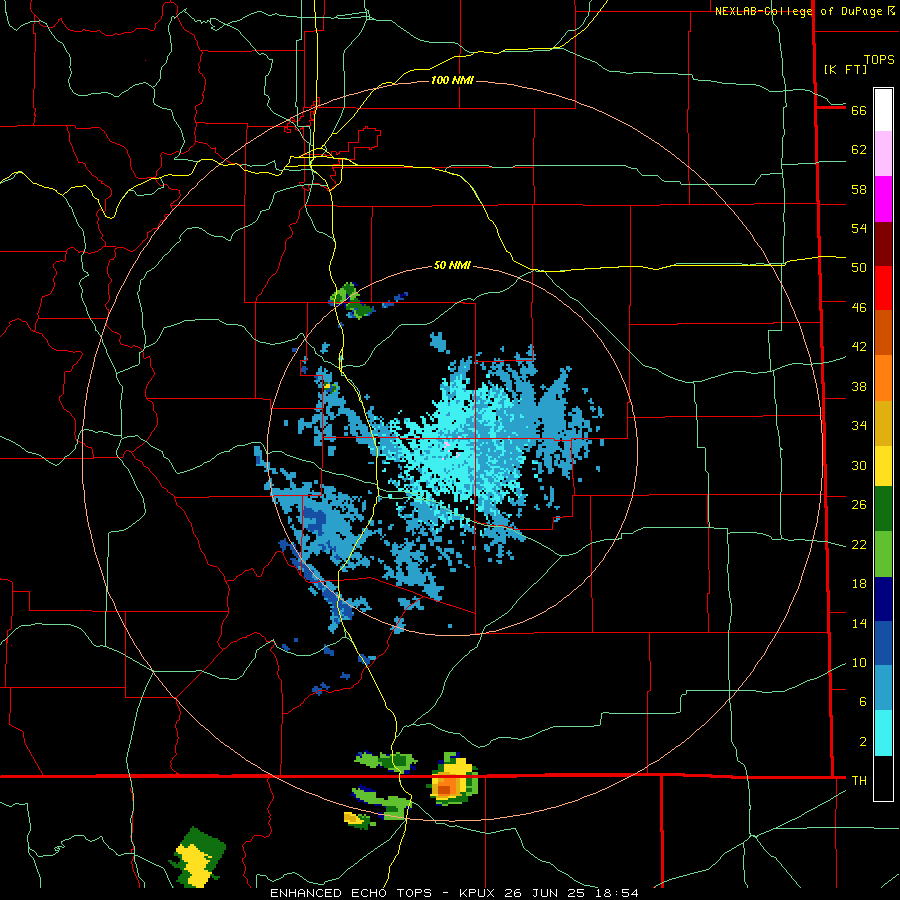The height and width of the screenshot is (900, 900).
Task: Click the "TH" legend label
Action: [859, 781]
